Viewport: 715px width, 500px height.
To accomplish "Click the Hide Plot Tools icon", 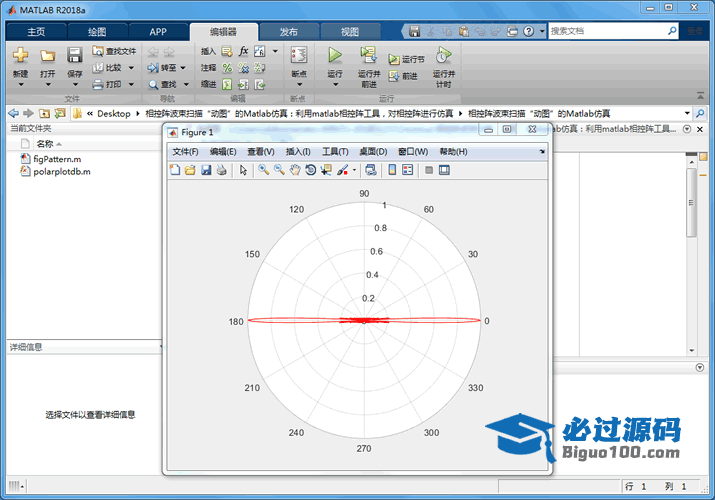I will pos(429,170).
